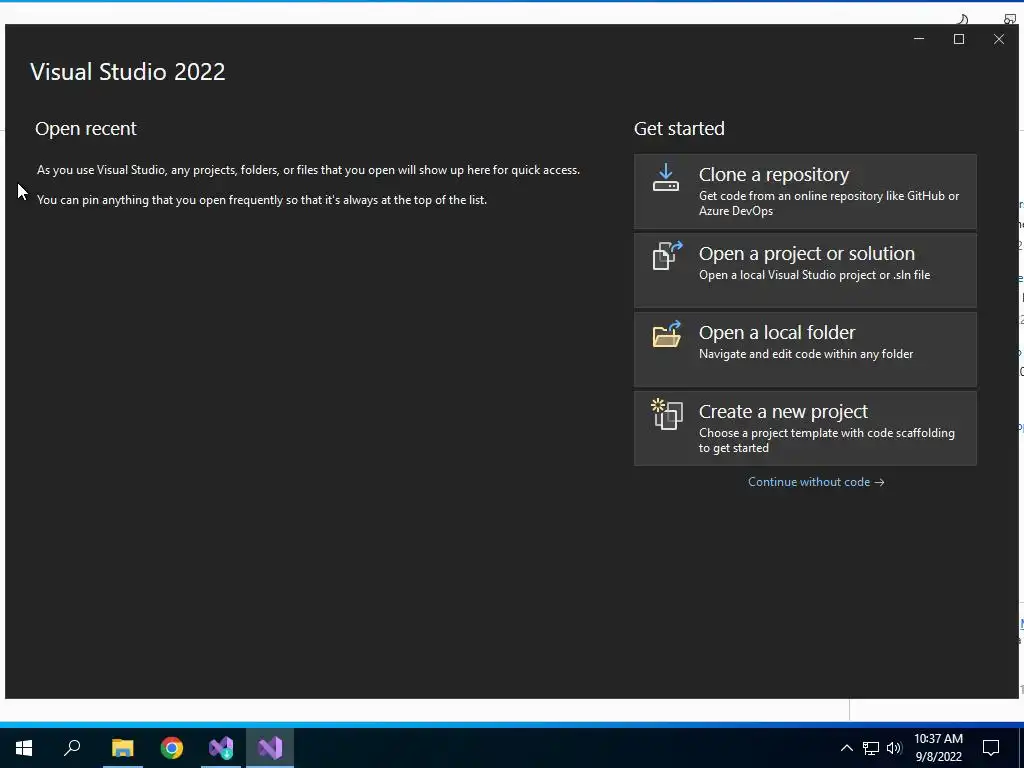Click the Get started heading

tap(679, 129)
